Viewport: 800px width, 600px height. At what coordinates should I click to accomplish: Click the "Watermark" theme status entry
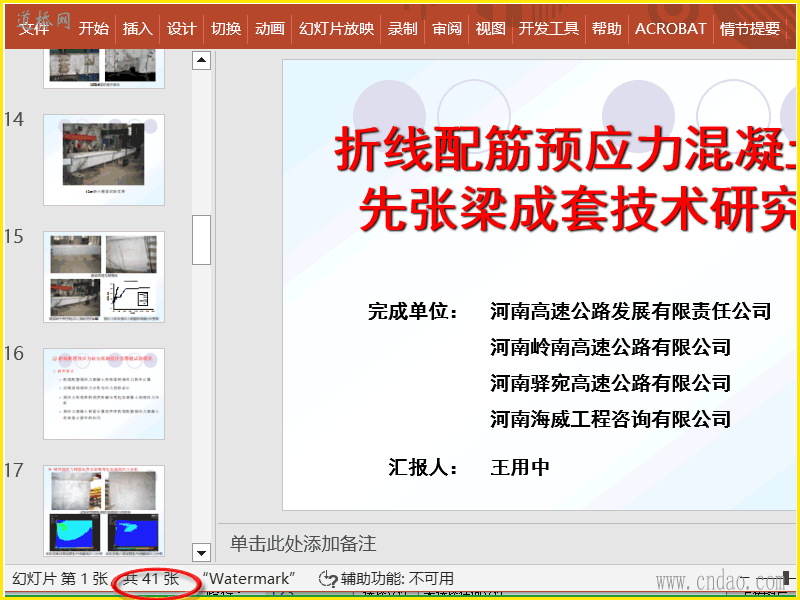pos(249,579)
